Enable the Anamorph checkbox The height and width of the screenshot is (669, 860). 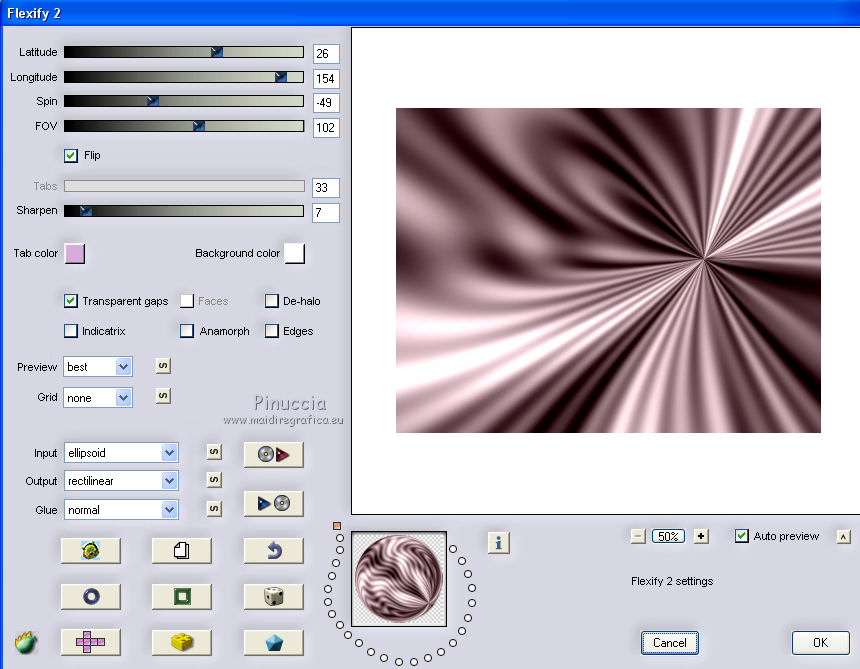pyautogui.click(x=187, y=331)
